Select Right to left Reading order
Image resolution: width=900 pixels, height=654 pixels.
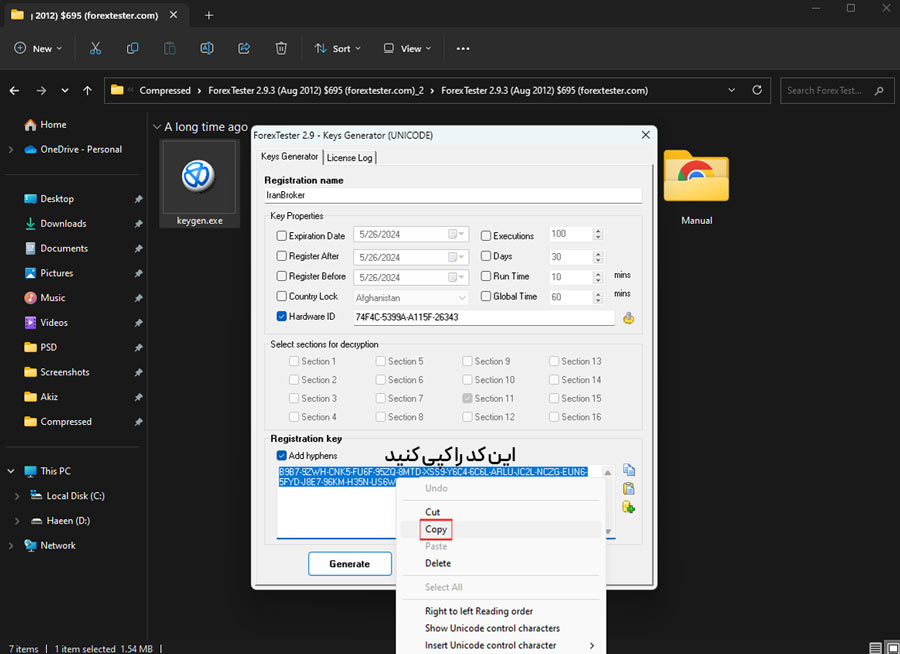tap(479, 611)
